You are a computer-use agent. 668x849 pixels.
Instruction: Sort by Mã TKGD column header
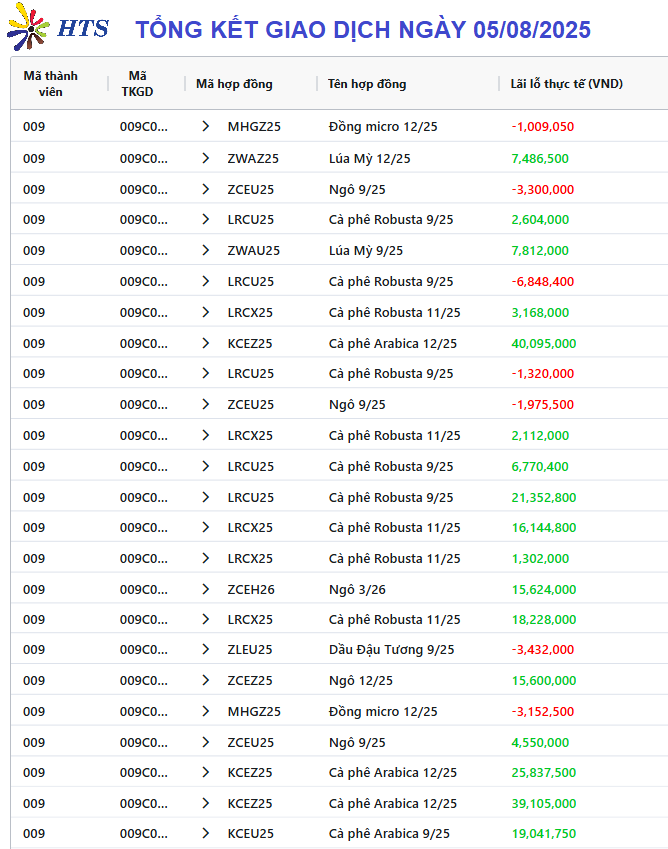tap(137, 83)
